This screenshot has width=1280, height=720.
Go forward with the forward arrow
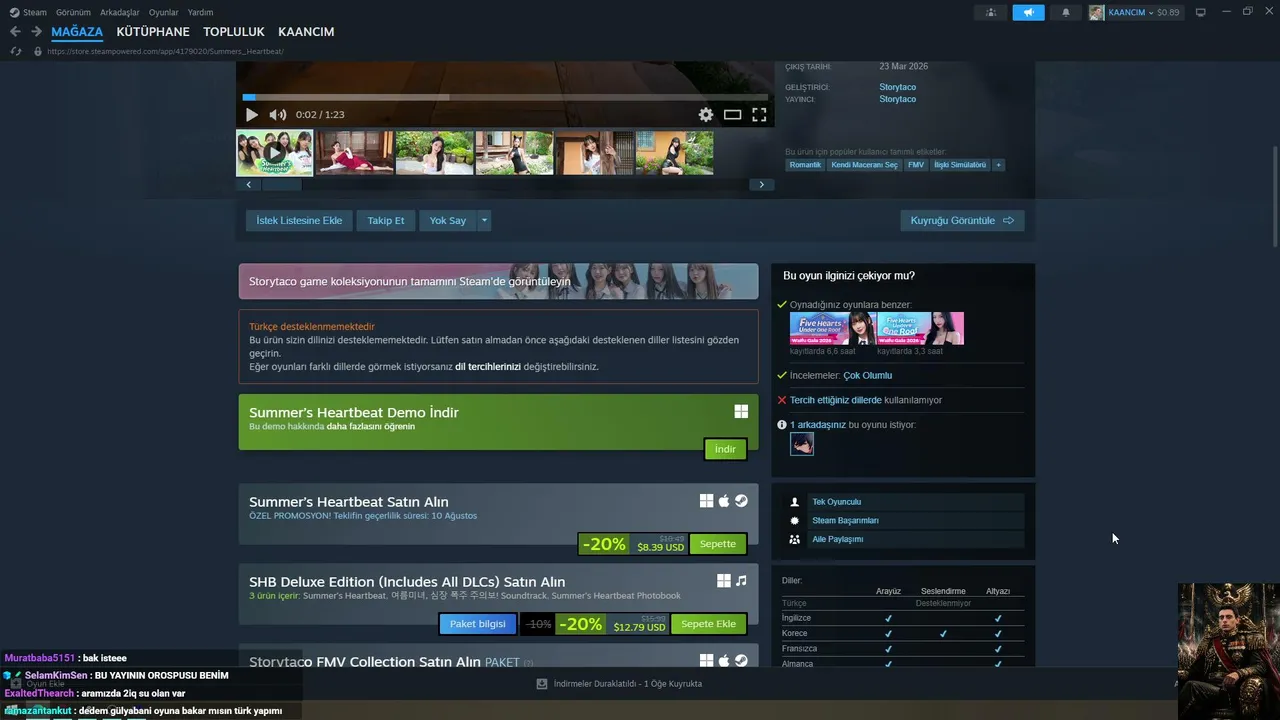[x=36, y=32]
